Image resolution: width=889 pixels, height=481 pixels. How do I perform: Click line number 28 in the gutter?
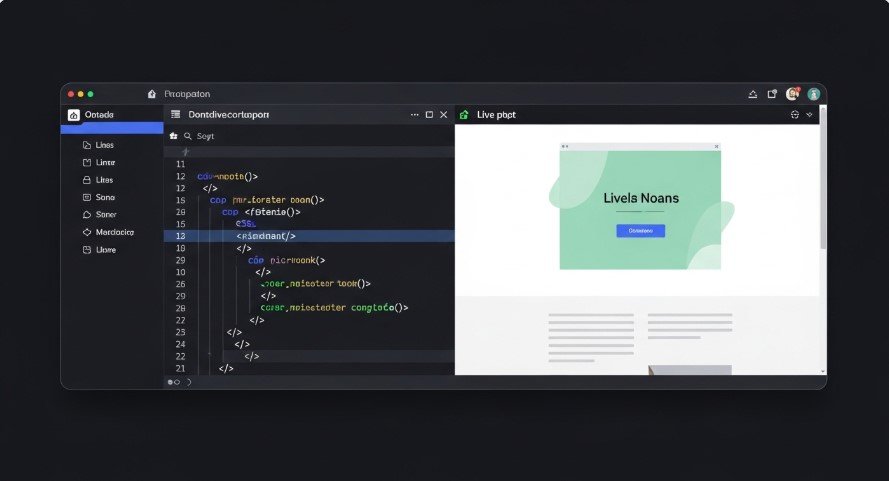180,309
